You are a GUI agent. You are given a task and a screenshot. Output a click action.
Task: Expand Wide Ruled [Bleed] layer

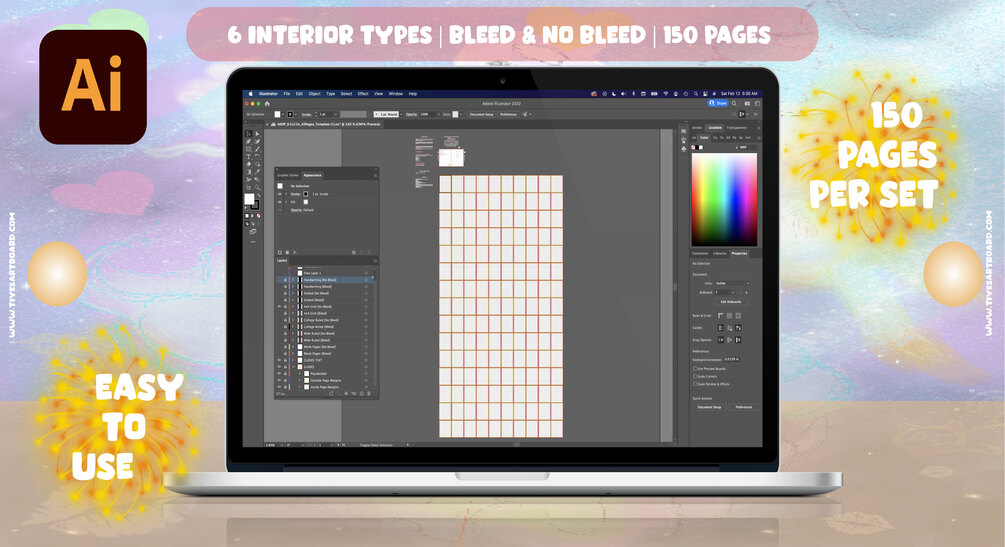pos(293,340)
